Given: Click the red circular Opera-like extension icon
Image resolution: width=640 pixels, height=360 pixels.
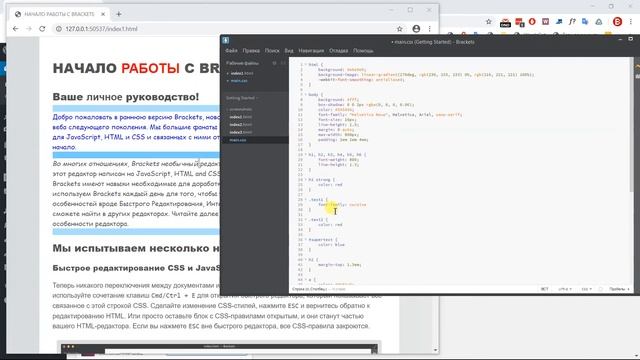Looking at the screenshot, I should (x=532, y=22).
